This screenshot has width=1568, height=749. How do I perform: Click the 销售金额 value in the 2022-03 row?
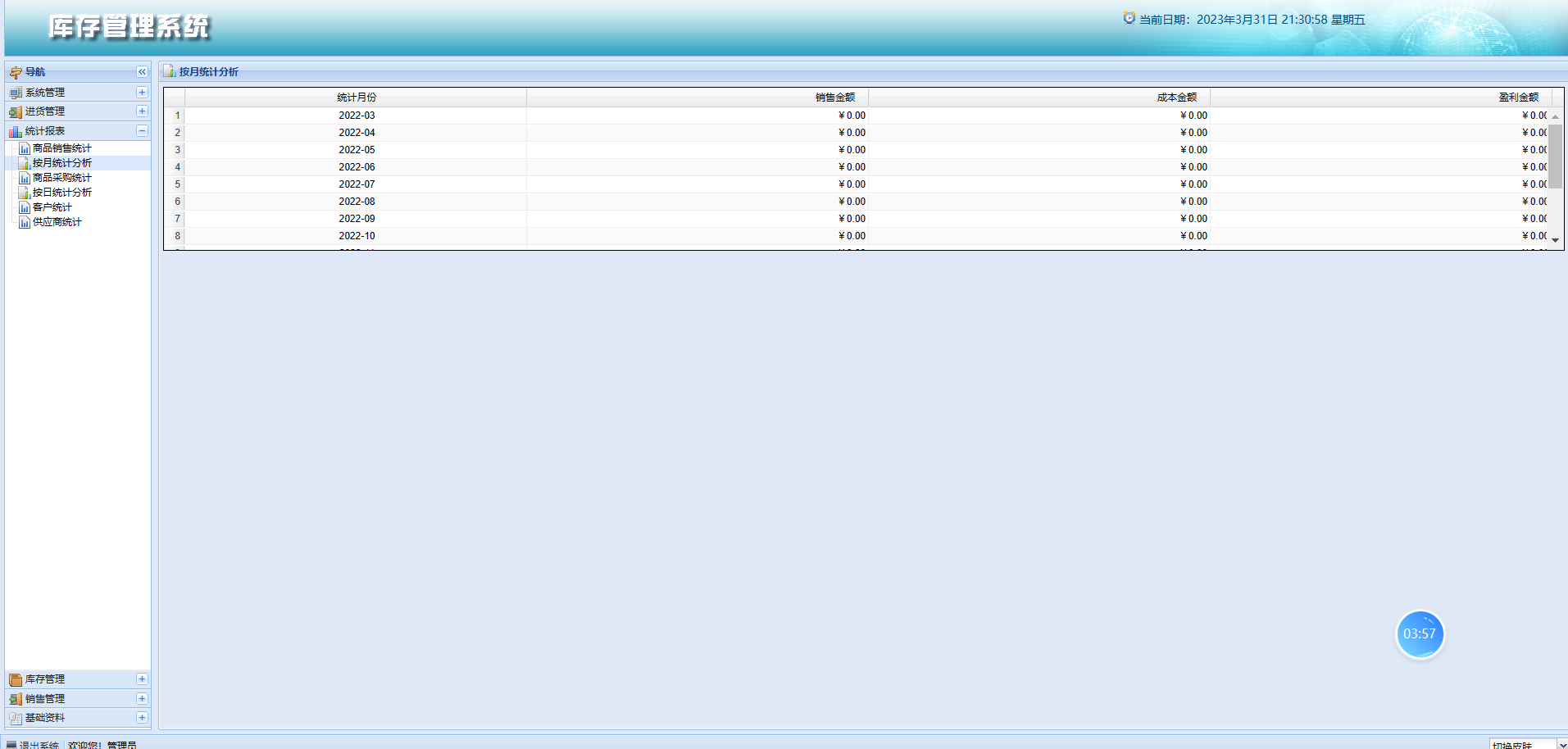pos(852,116)
